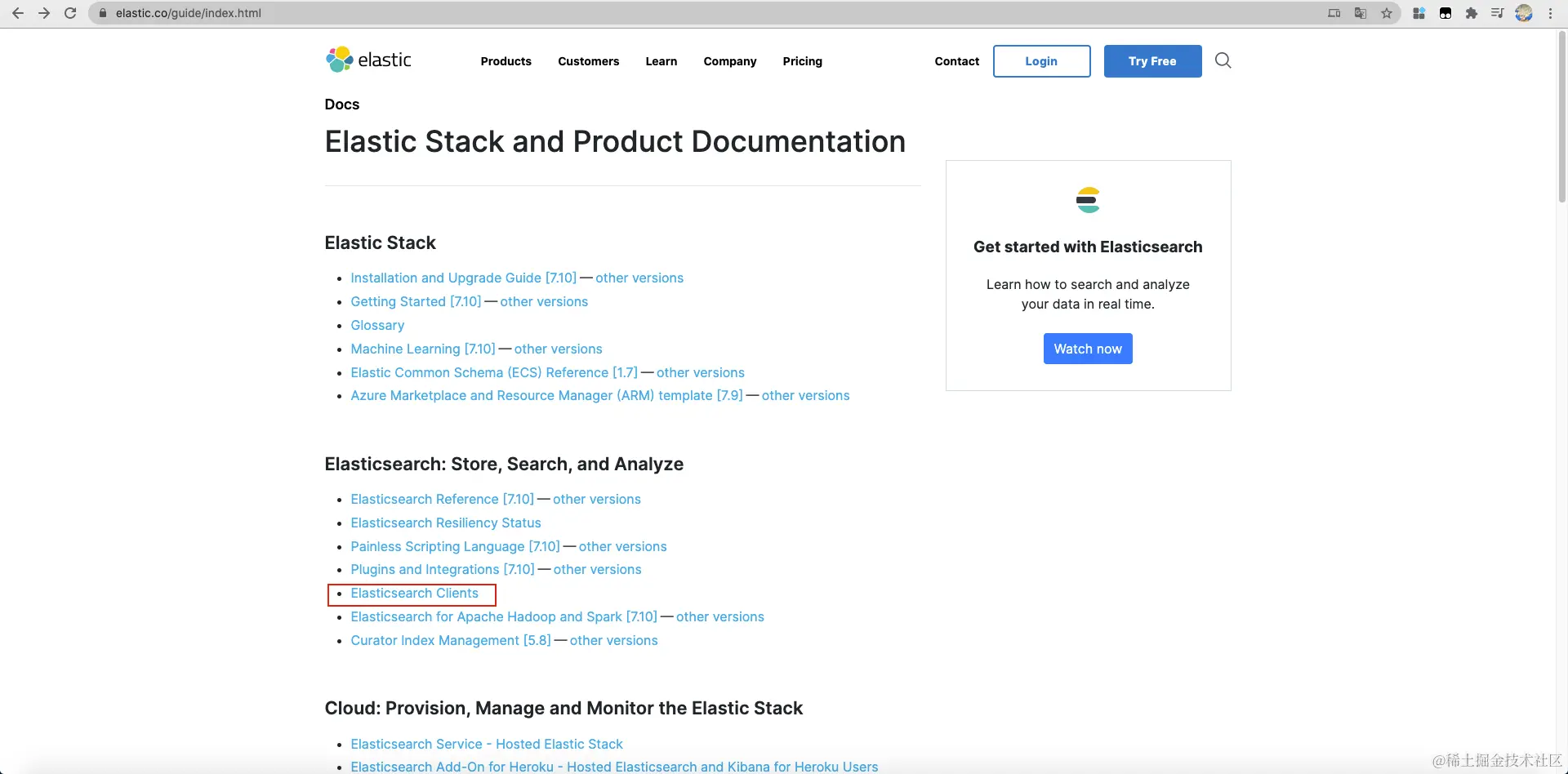Screen dimensions: 1568x774
Task: Open the user profile avatar menu
Action: coord(1524,13)
